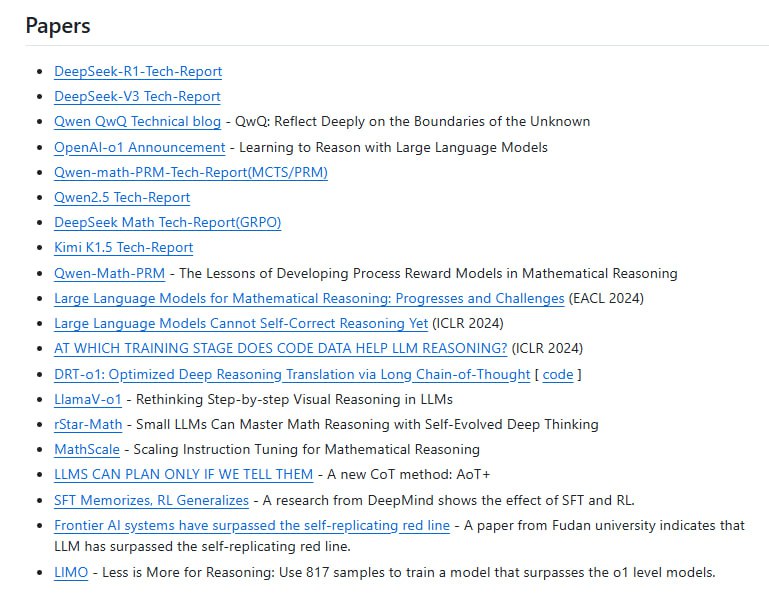
Task: Open Large Language Models Cannot Self-Correct Reasoning Yet
Action: coord(241,324)
